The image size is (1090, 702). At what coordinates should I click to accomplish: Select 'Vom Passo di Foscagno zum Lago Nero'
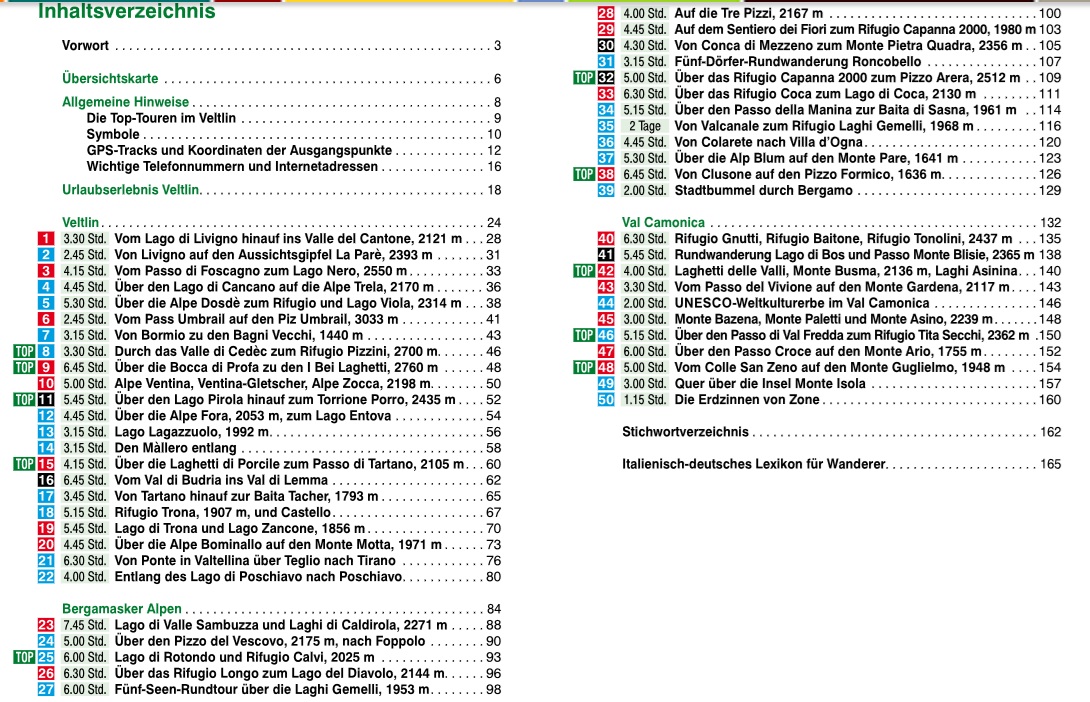click(261, 271)
